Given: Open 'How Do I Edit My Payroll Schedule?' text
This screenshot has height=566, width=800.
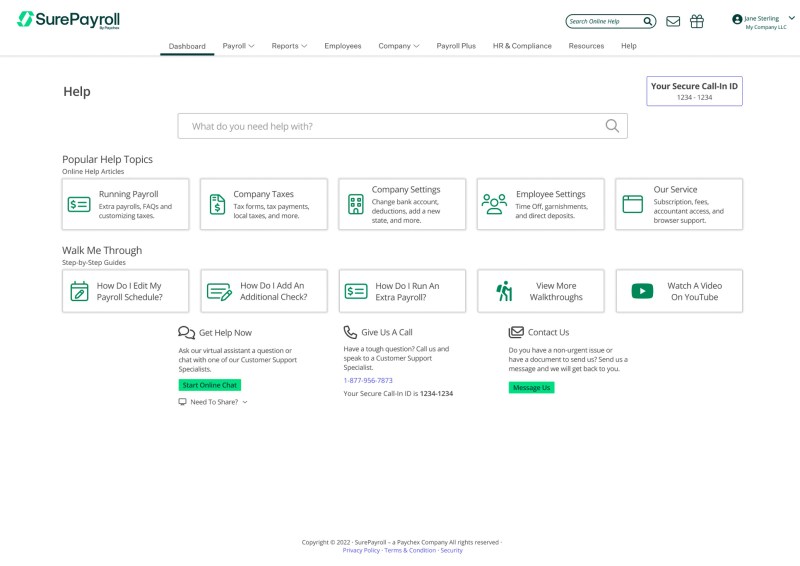Looking at the screenshot, I should (130, 291).
